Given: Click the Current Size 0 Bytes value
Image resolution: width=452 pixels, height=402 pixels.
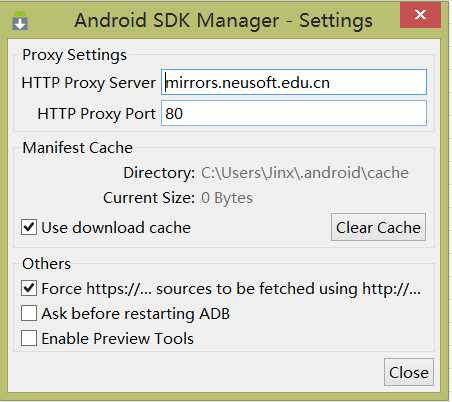Looking at the screenshot, I should click(x=227, y=198).
